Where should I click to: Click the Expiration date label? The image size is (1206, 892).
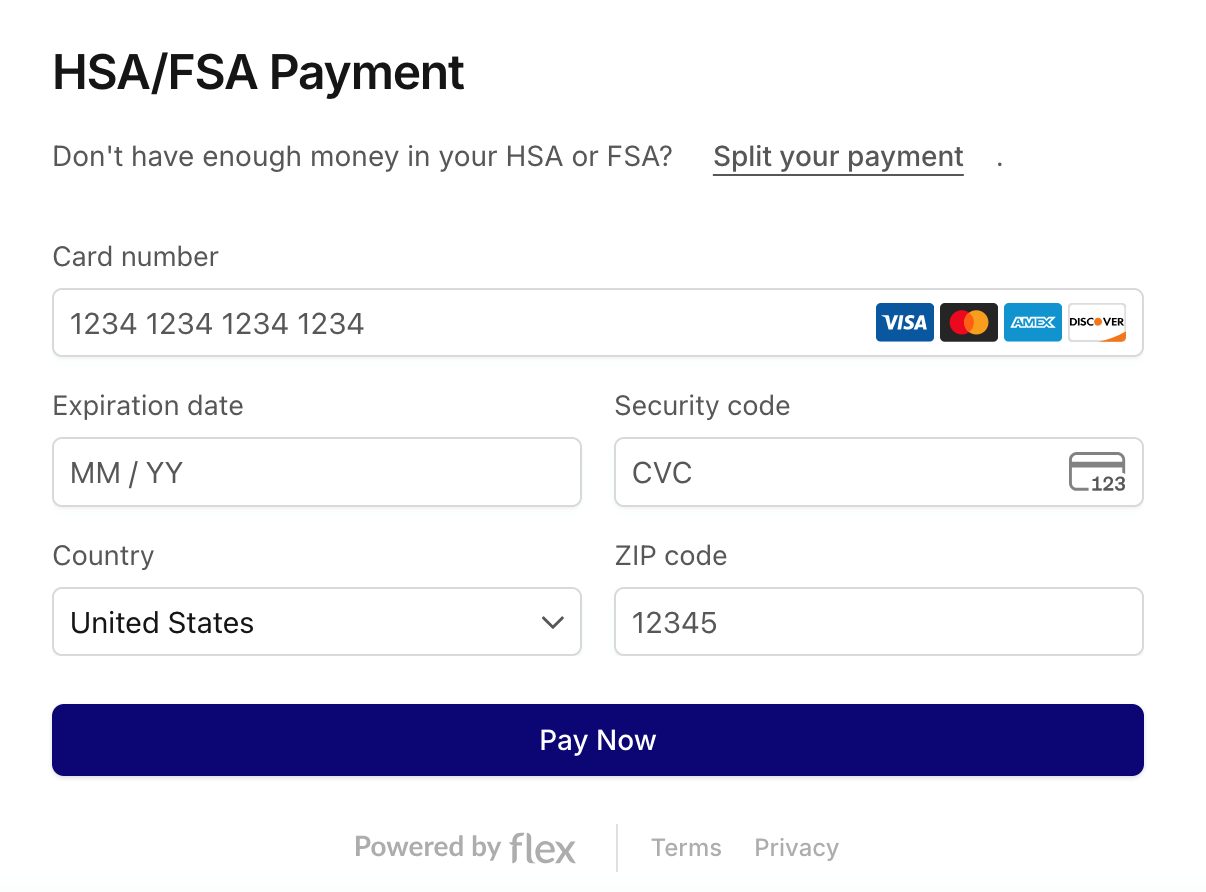pyautogui.click(x=148, y=406)
